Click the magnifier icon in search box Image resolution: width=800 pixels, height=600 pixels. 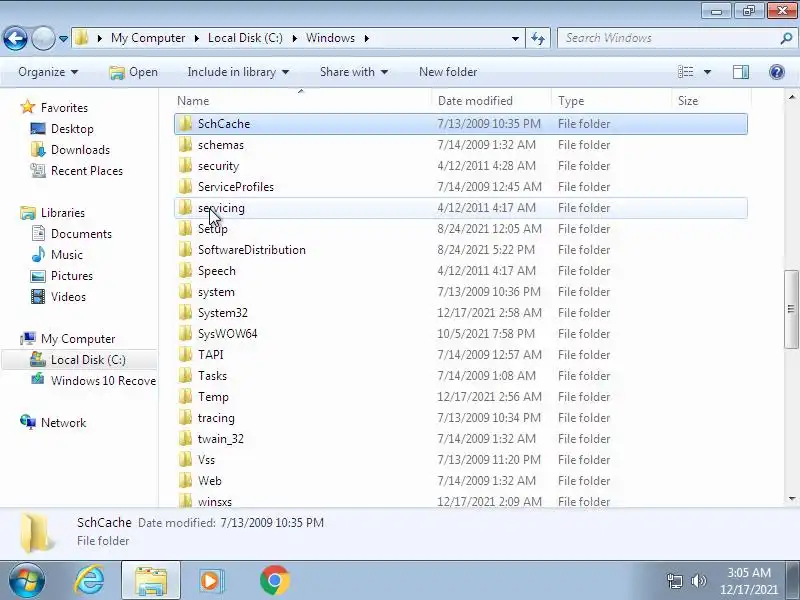tap(786, 38)
